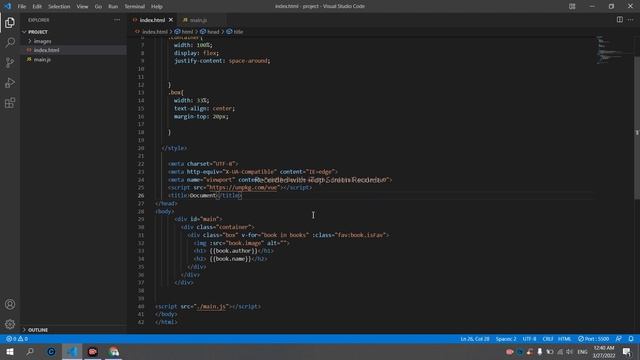
Task: Change file encoding UTF-8
Action: pyautogui.click(x=529, y=339)
